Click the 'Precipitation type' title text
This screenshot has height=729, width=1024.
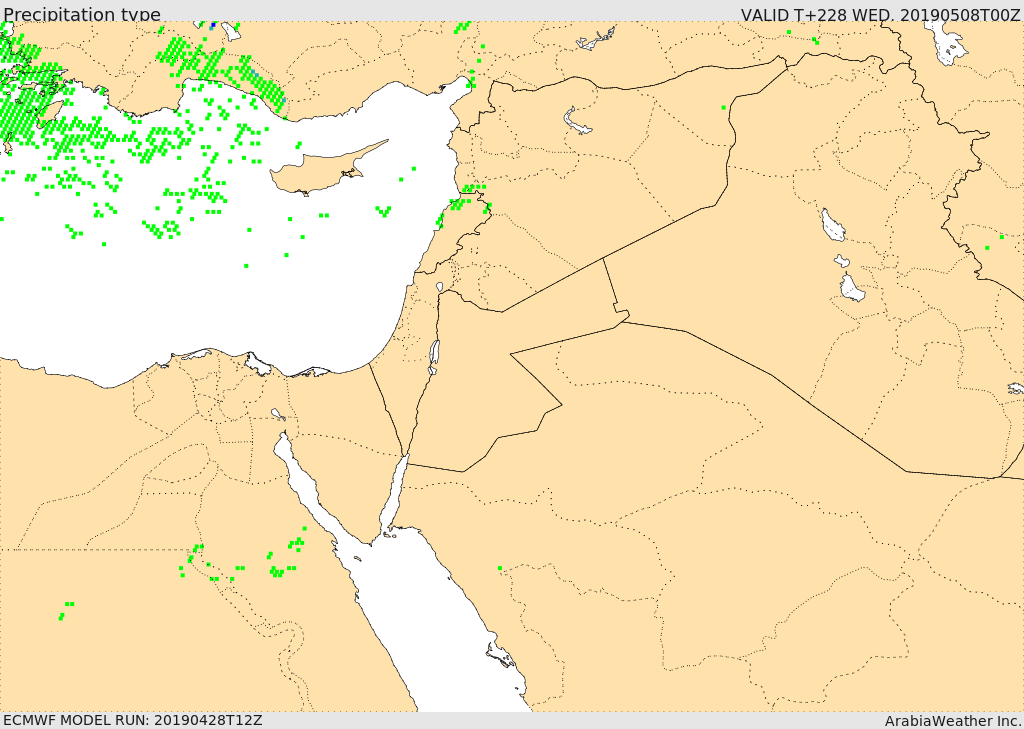pos(82,14)
